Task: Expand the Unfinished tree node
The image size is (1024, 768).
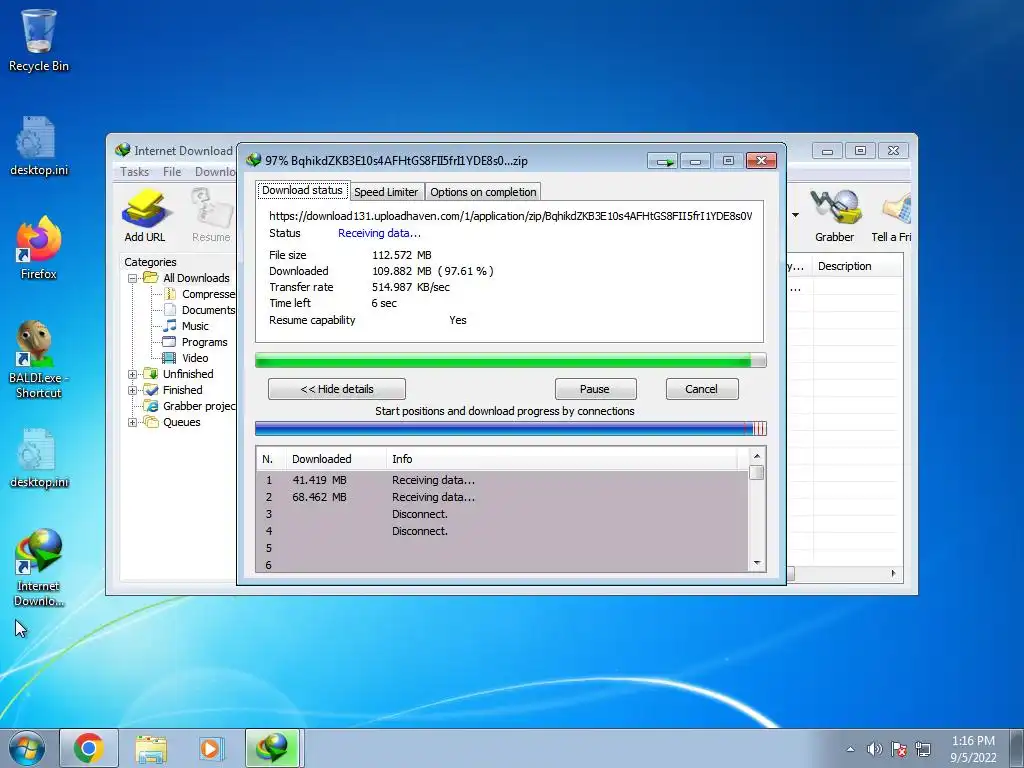Action: pos(133,374)
